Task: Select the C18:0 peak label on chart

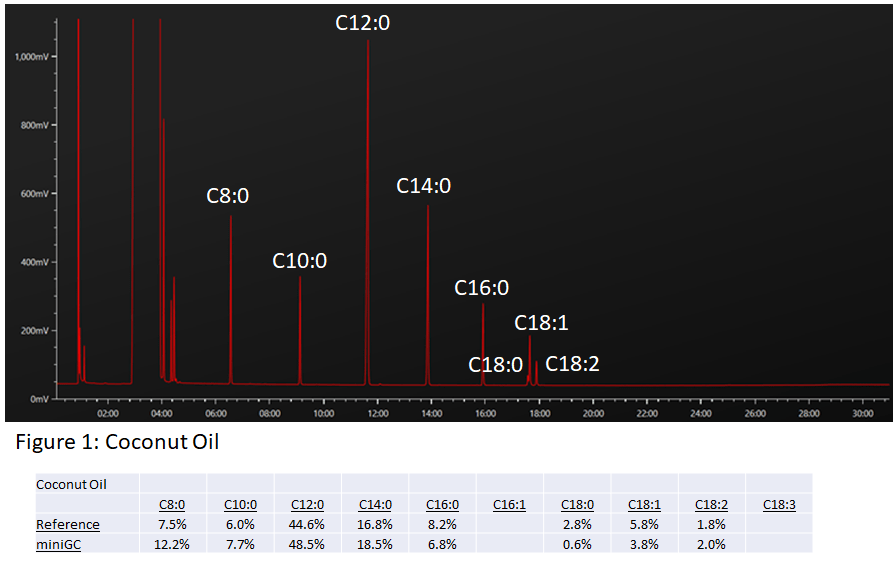Action: coord(496,365)
